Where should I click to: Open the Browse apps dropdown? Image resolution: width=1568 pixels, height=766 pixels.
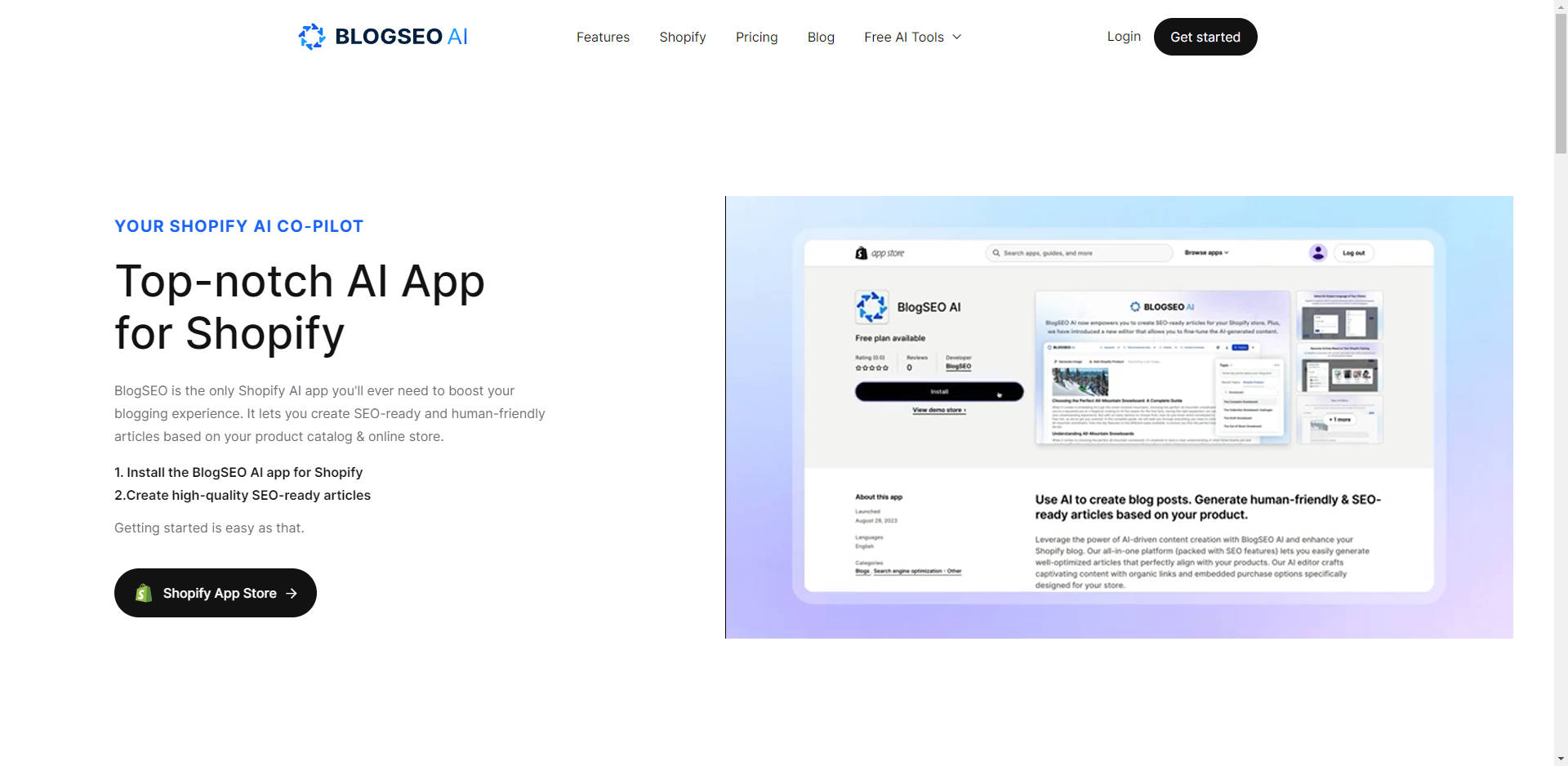pos(1206,252)
